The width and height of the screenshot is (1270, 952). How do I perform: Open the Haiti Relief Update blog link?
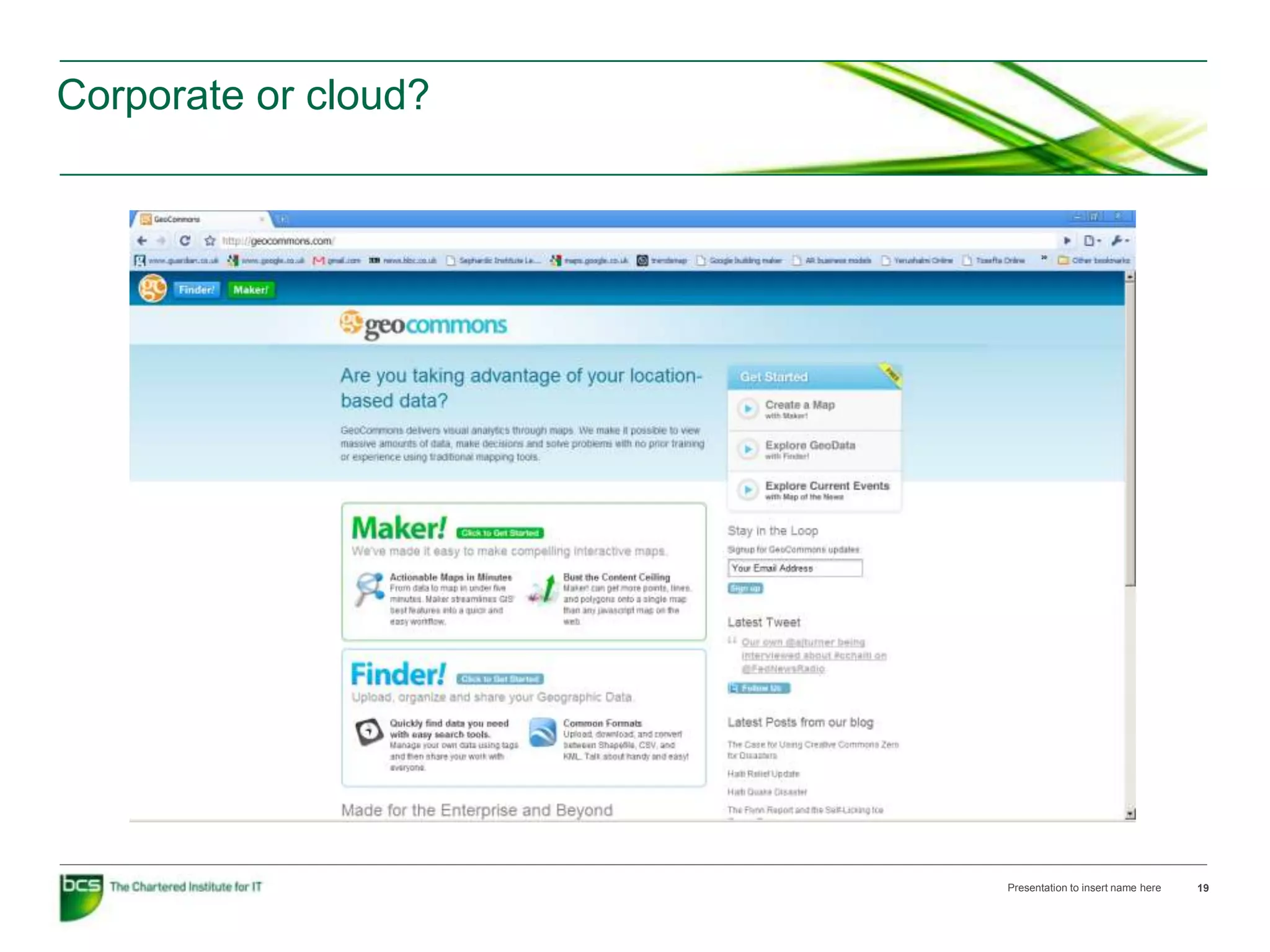(x=763, y=773)
